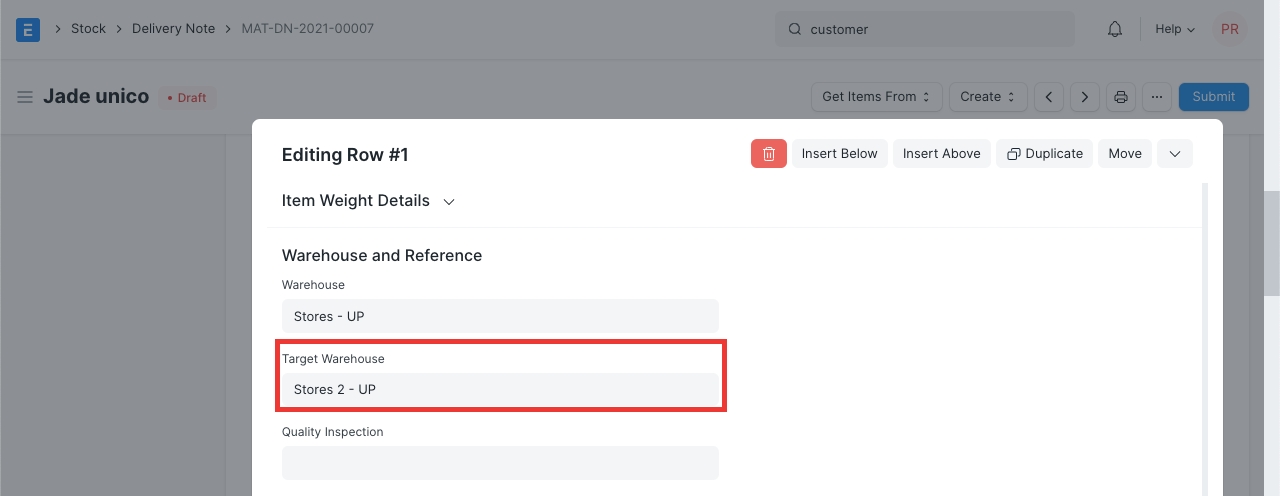
Task: Open the Help dropdown
Action: coord(1174,29)
